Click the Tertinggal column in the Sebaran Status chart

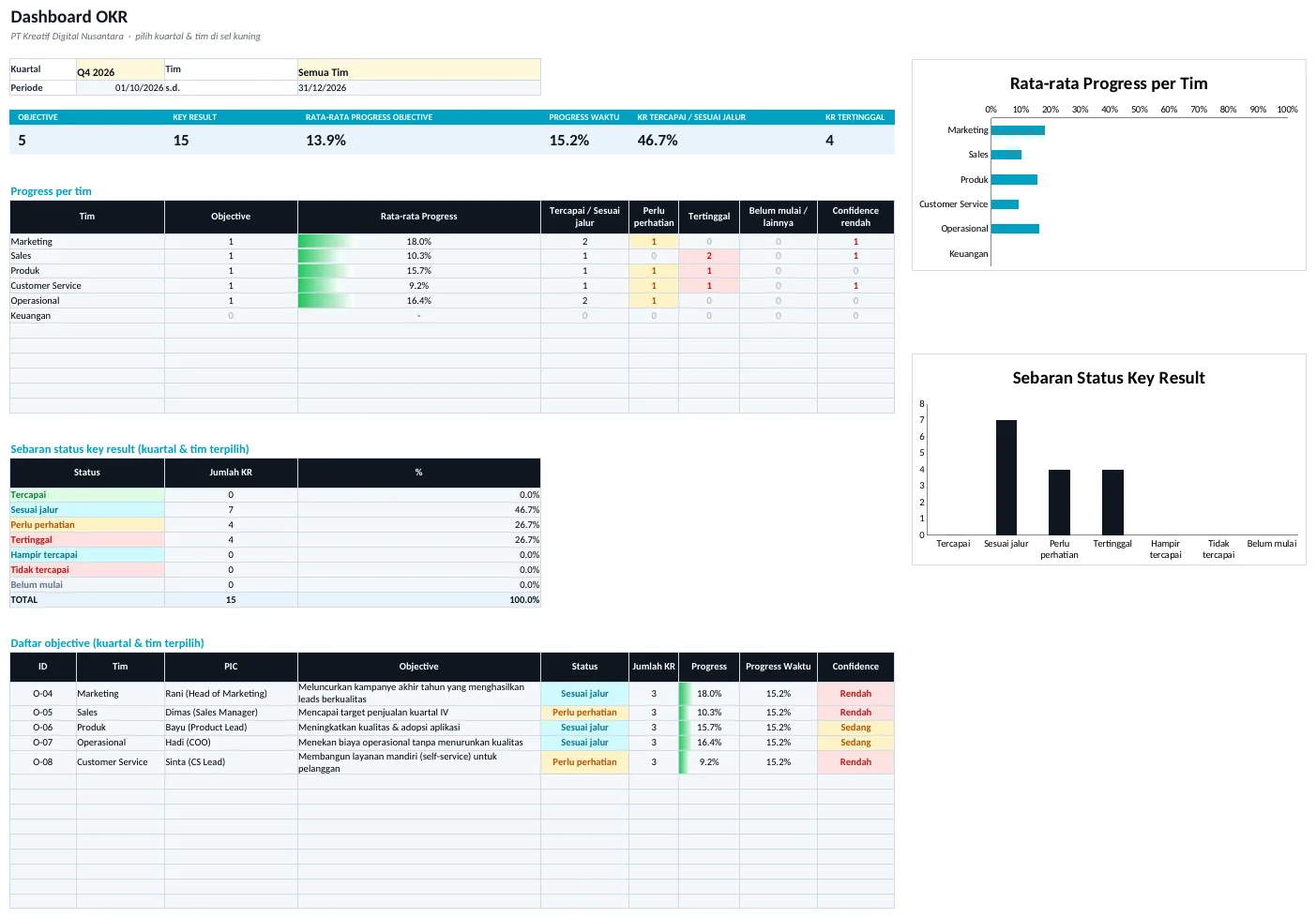pyautogui.click(x=1112, y=502)
